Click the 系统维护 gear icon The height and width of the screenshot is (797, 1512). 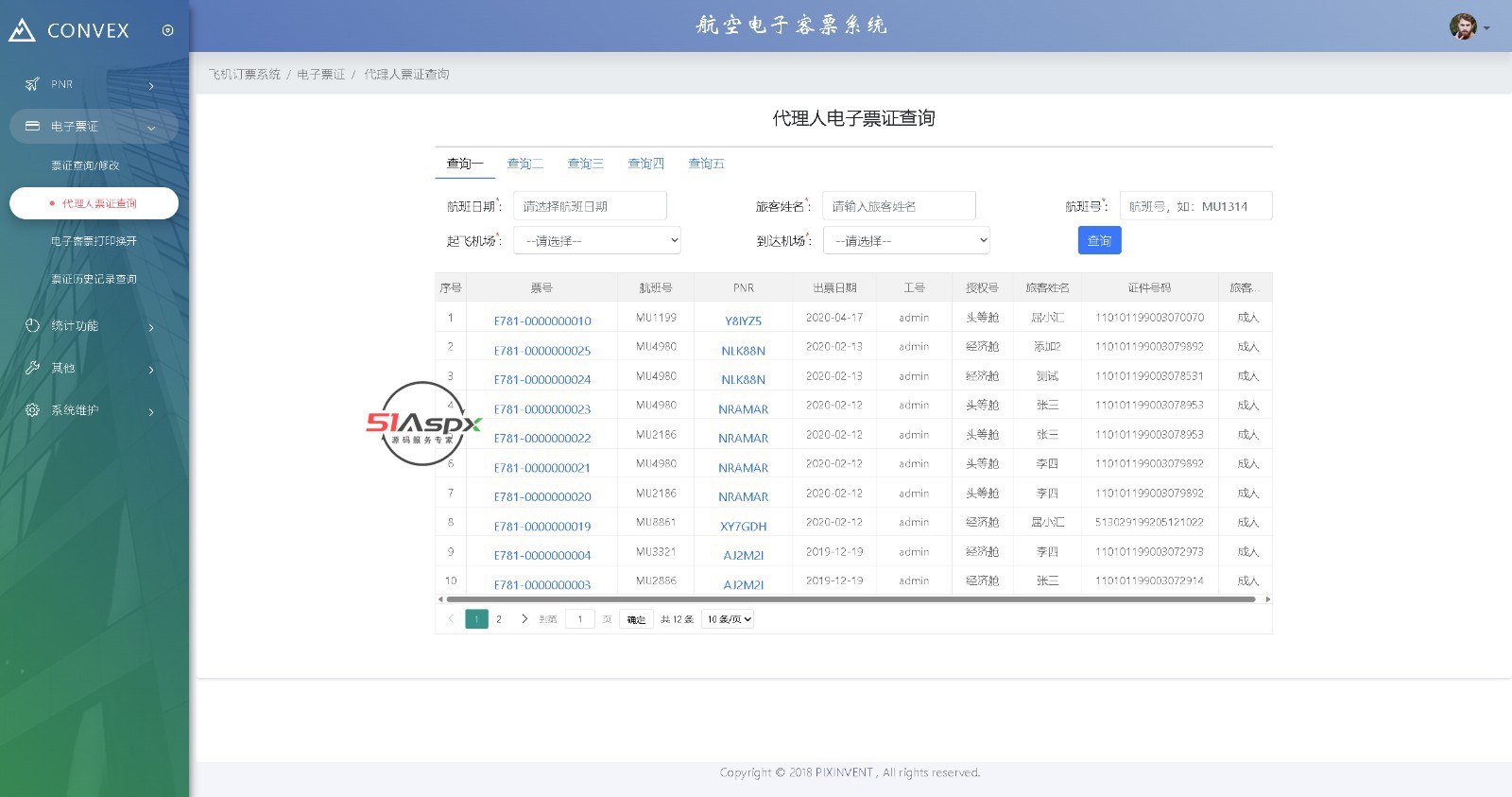click(32, 410)
